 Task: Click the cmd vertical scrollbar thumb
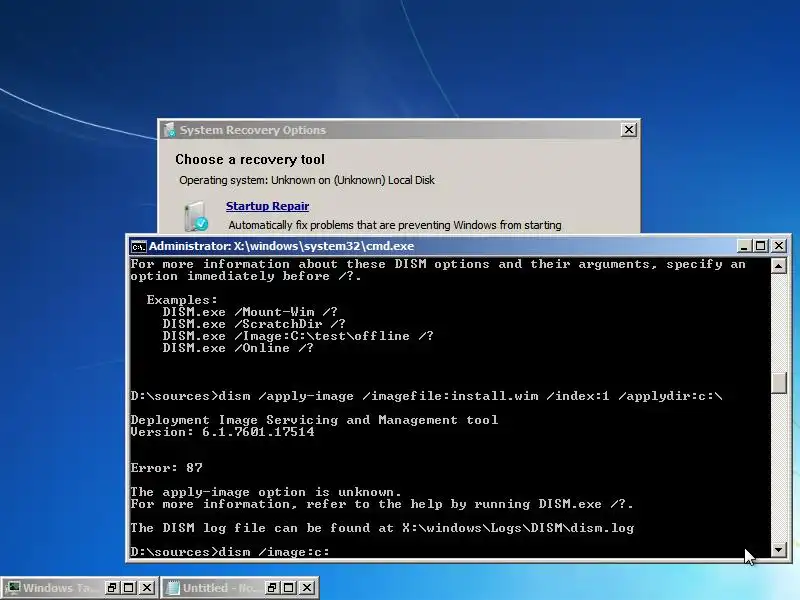click(779, 383)
